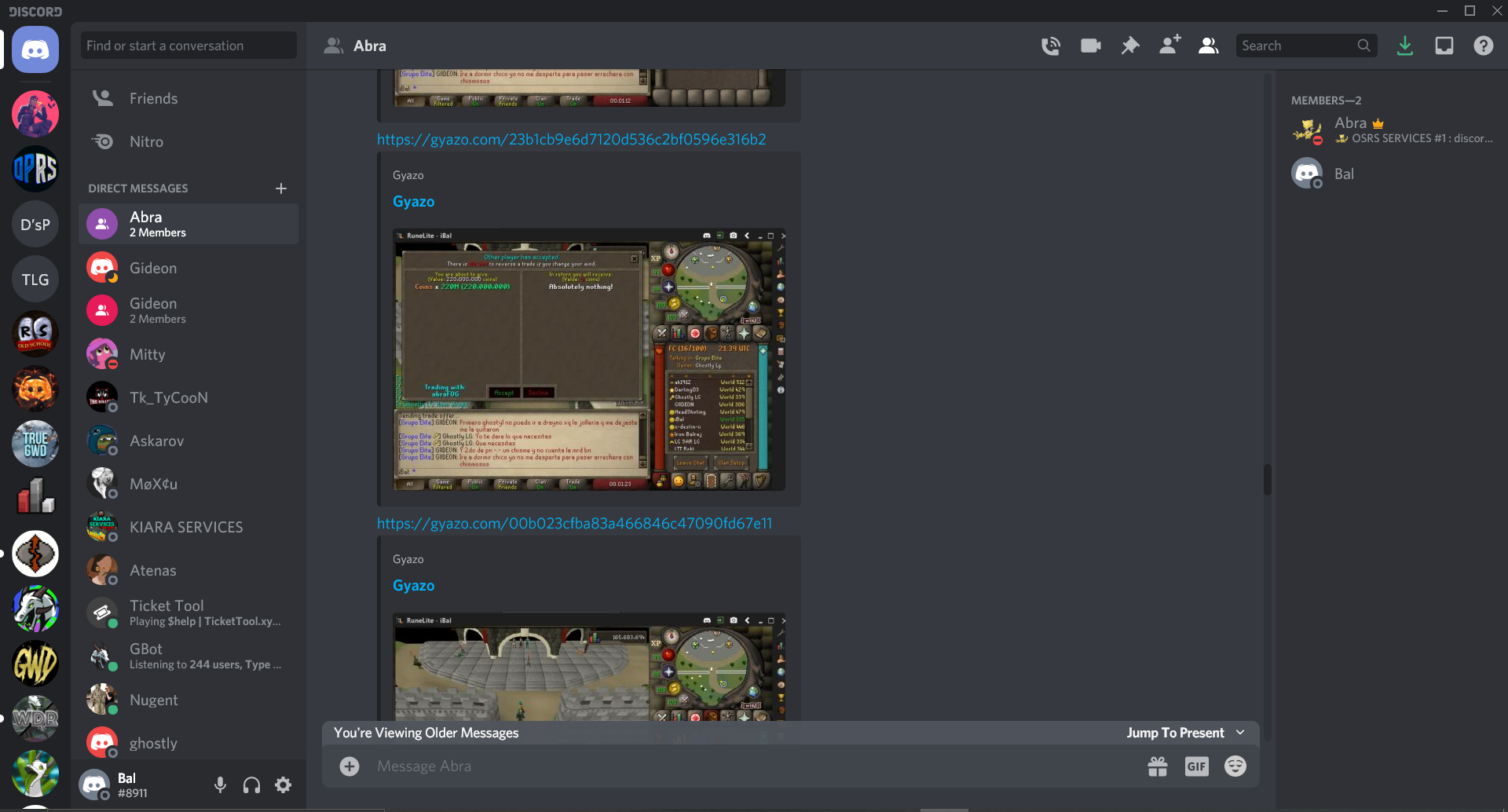Attach a file with the plus button

(350, 766)
